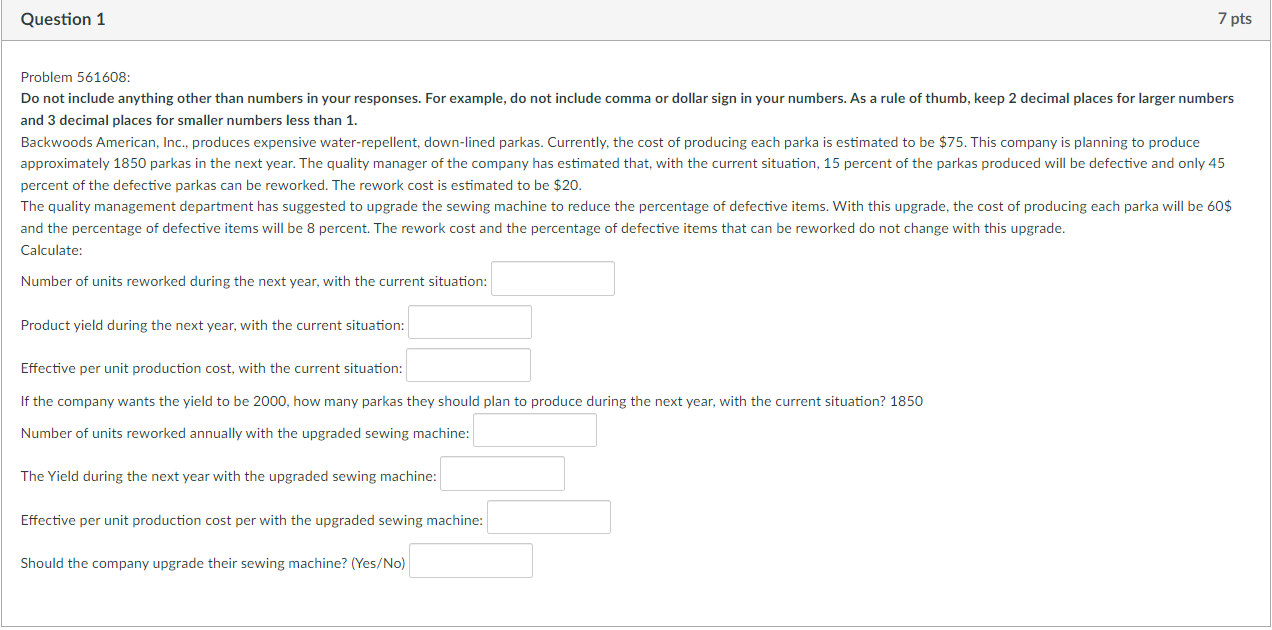Select the yield input for upgraded sewing machine
This screenshot has width=1272, height=630.
coord(502,472)
